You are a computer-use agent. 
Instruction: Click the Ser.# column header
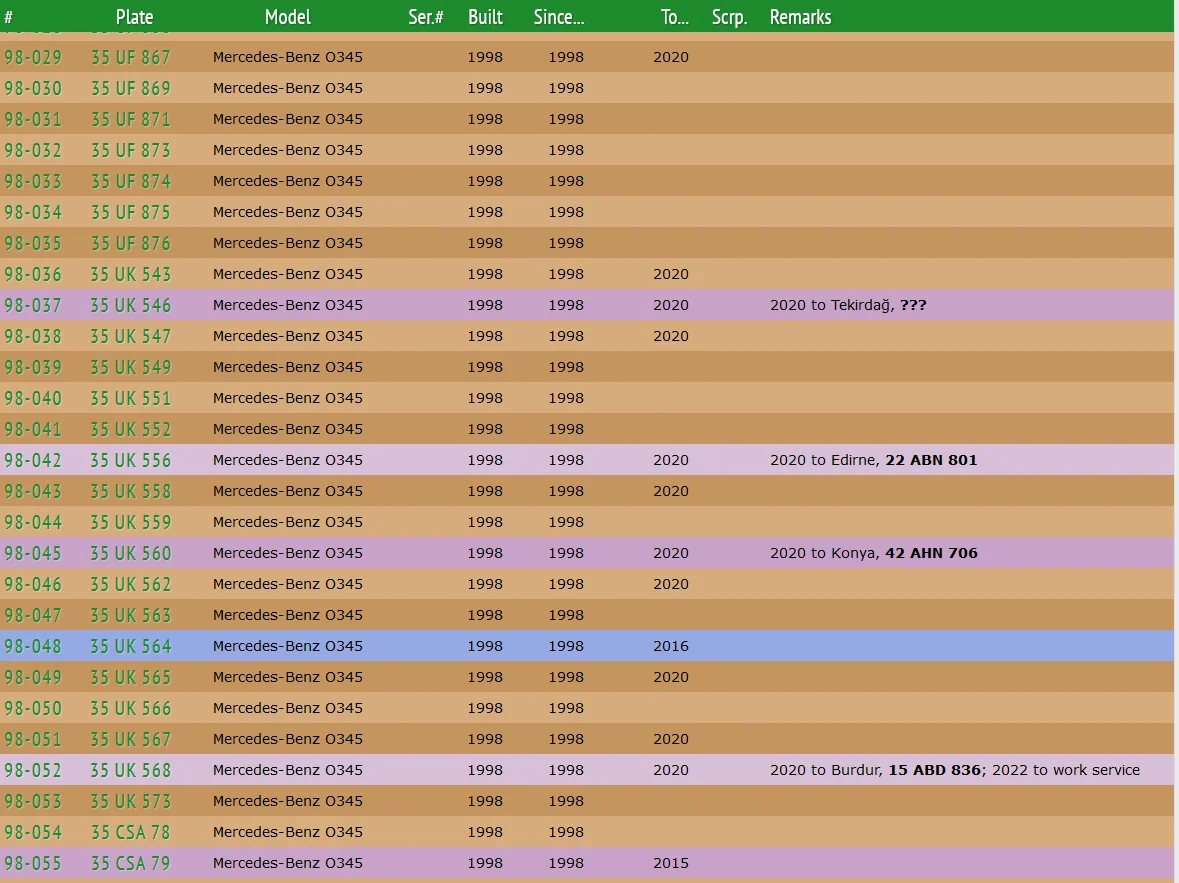[x=425, y=17]
